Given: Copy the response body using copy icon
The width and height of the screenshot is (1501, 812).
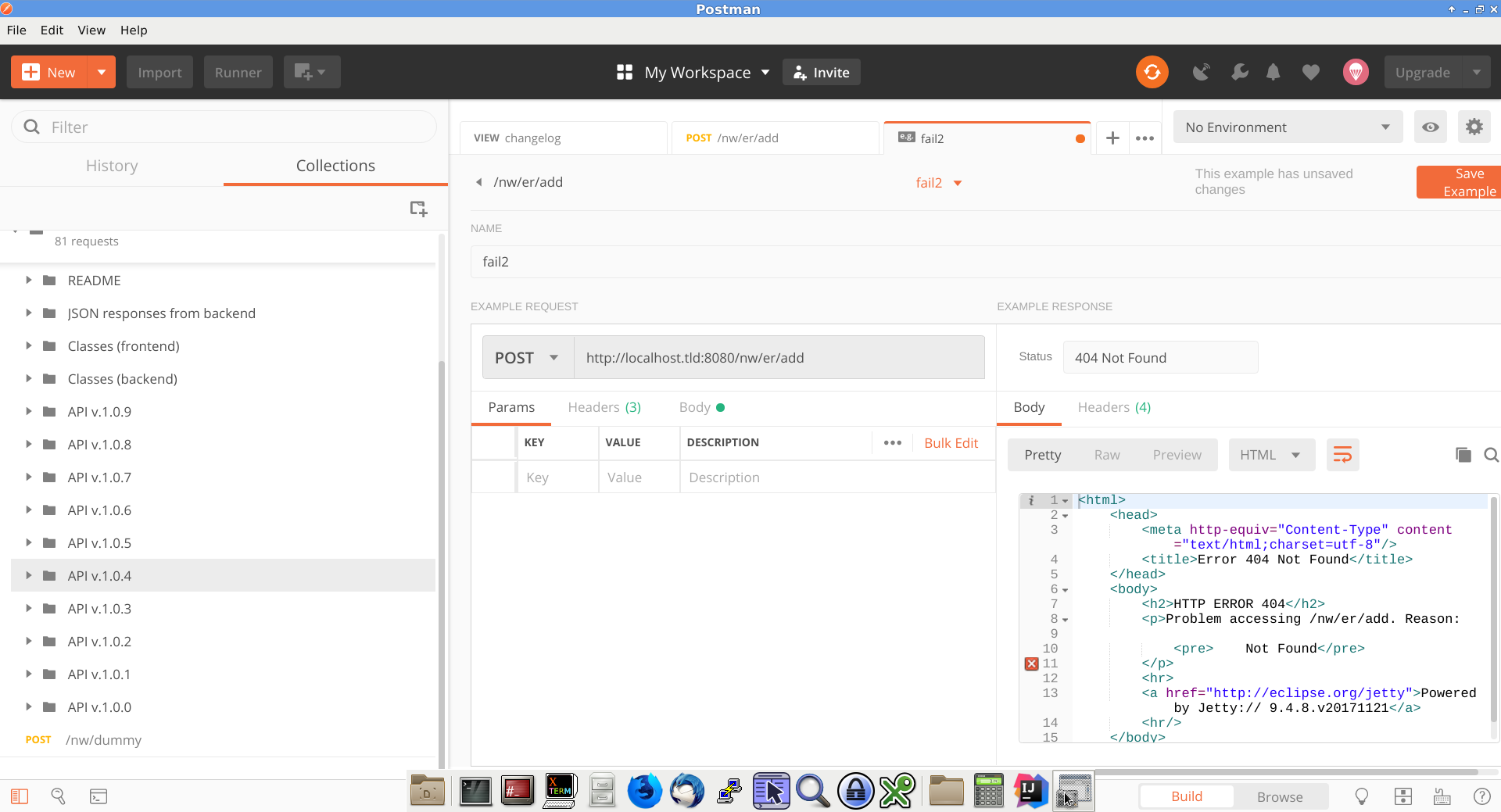Looking at the screenshot, I should (x=1463, y=454).
